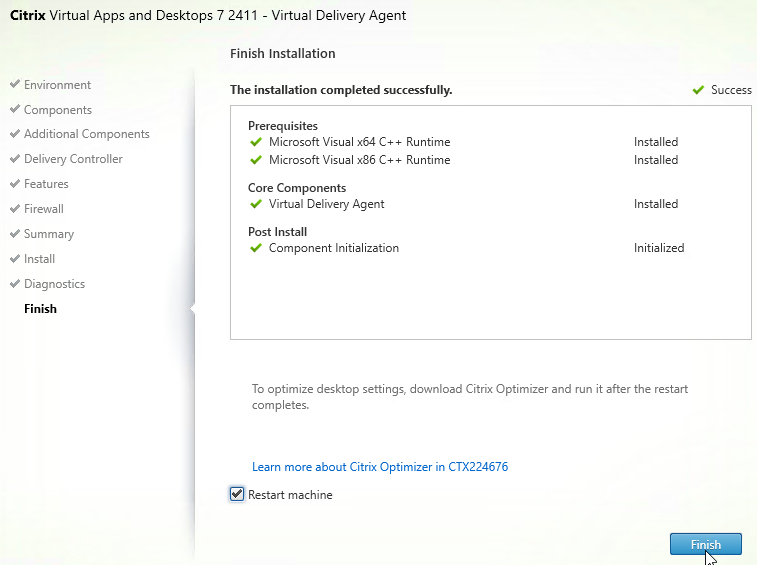This screenshot has width=757, height=565.
Task: Click gray checkmark beside Environment
Action: [x=15, y=84]
